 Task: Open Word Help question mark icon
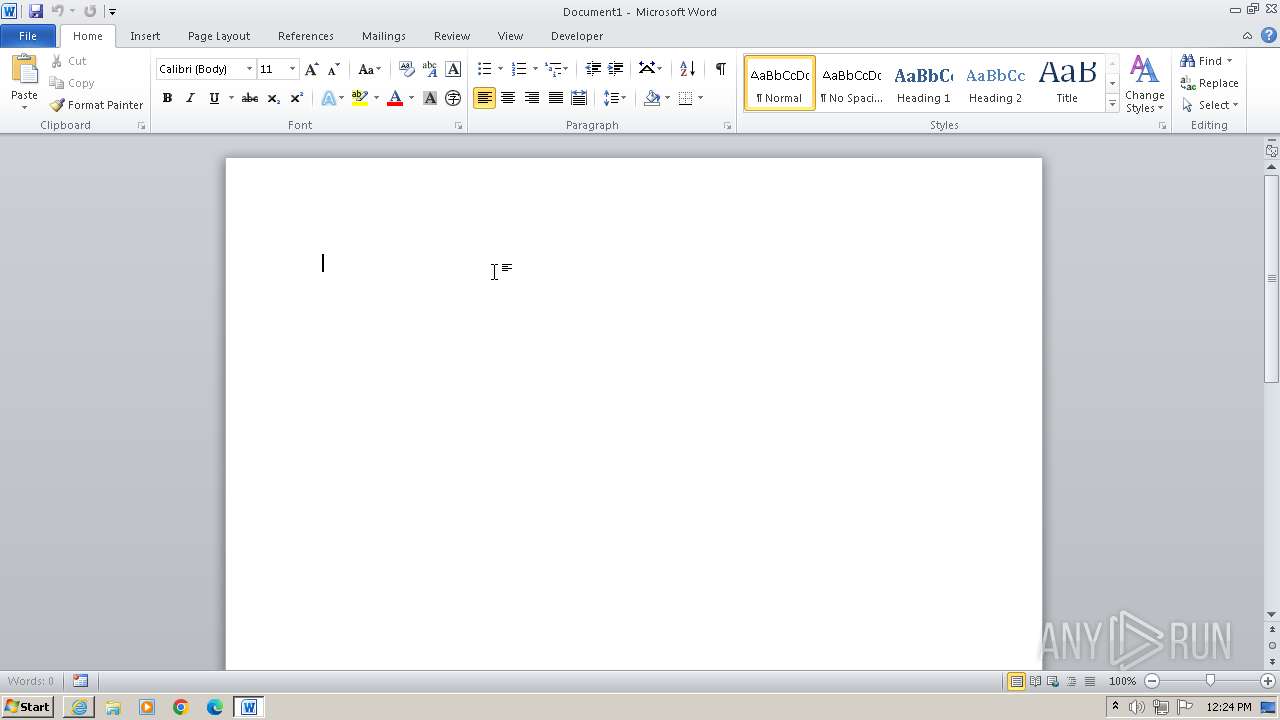[x=1268, y=35]
